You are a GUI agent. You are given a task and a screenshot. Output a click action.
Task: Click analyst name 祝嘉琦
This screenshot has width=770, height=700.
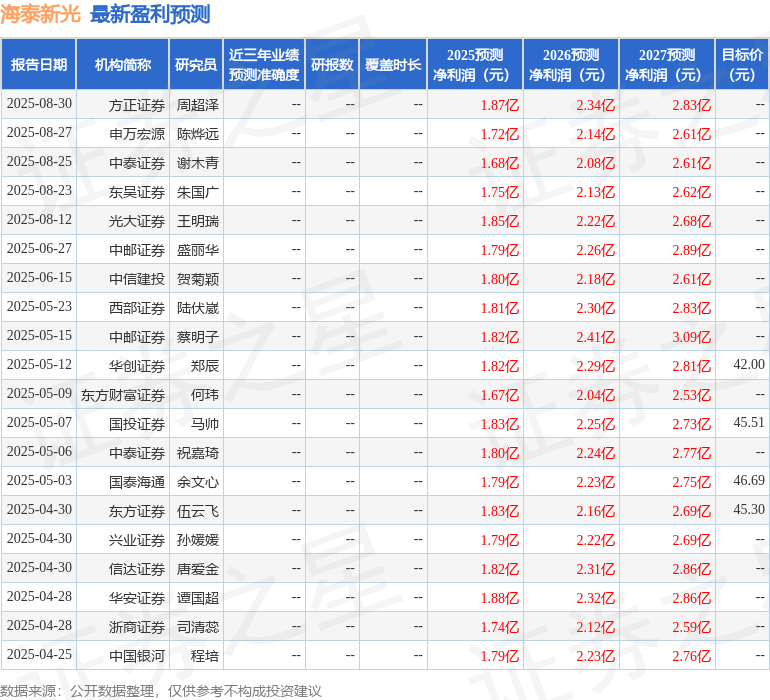197,453
